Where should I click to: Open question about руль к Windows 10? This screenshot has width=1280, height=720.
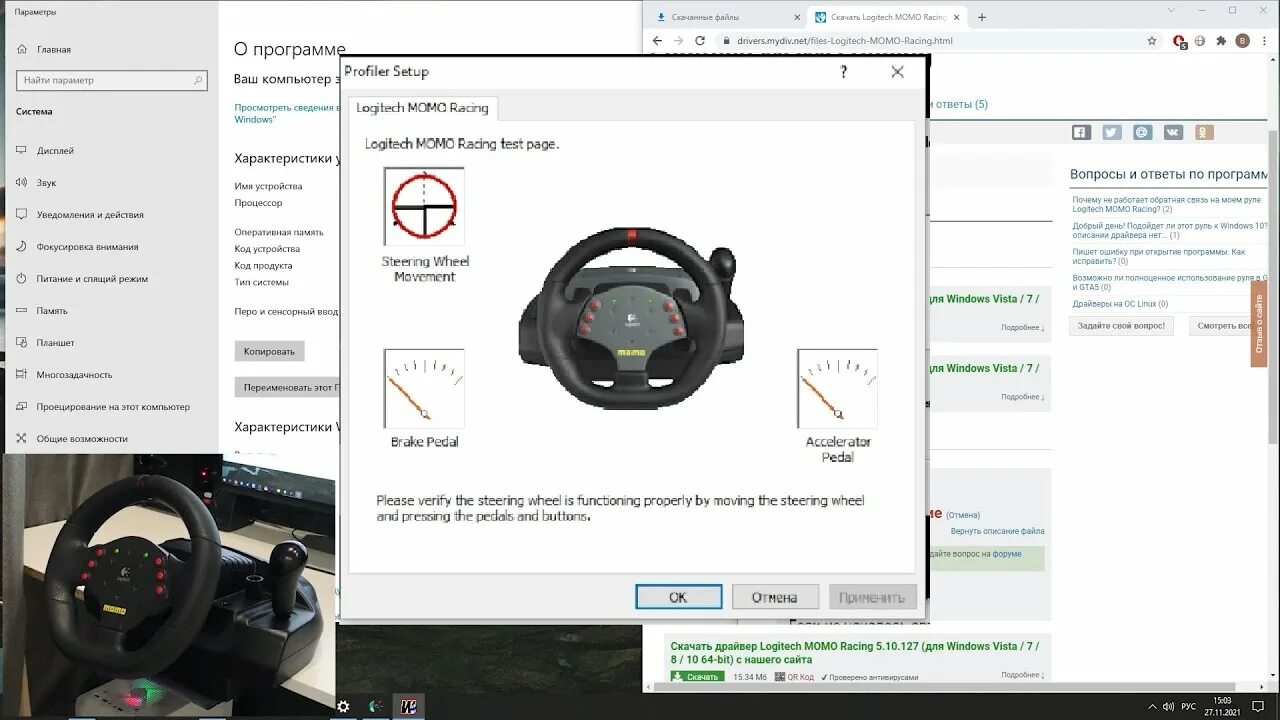[1170, 230]
